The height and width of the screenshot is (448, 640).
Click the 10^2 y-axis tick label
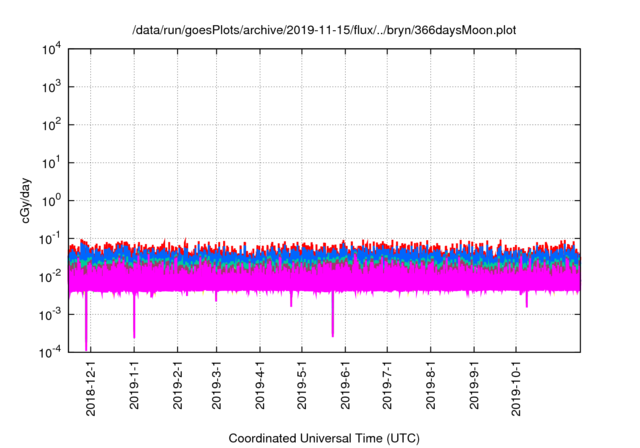[53, 125]
